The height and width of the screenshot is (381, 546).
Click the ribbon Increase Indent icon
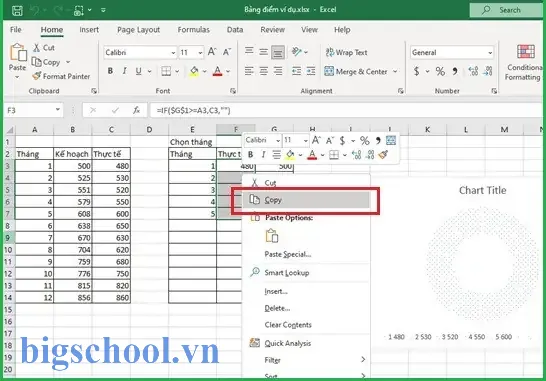coord(311,71)
